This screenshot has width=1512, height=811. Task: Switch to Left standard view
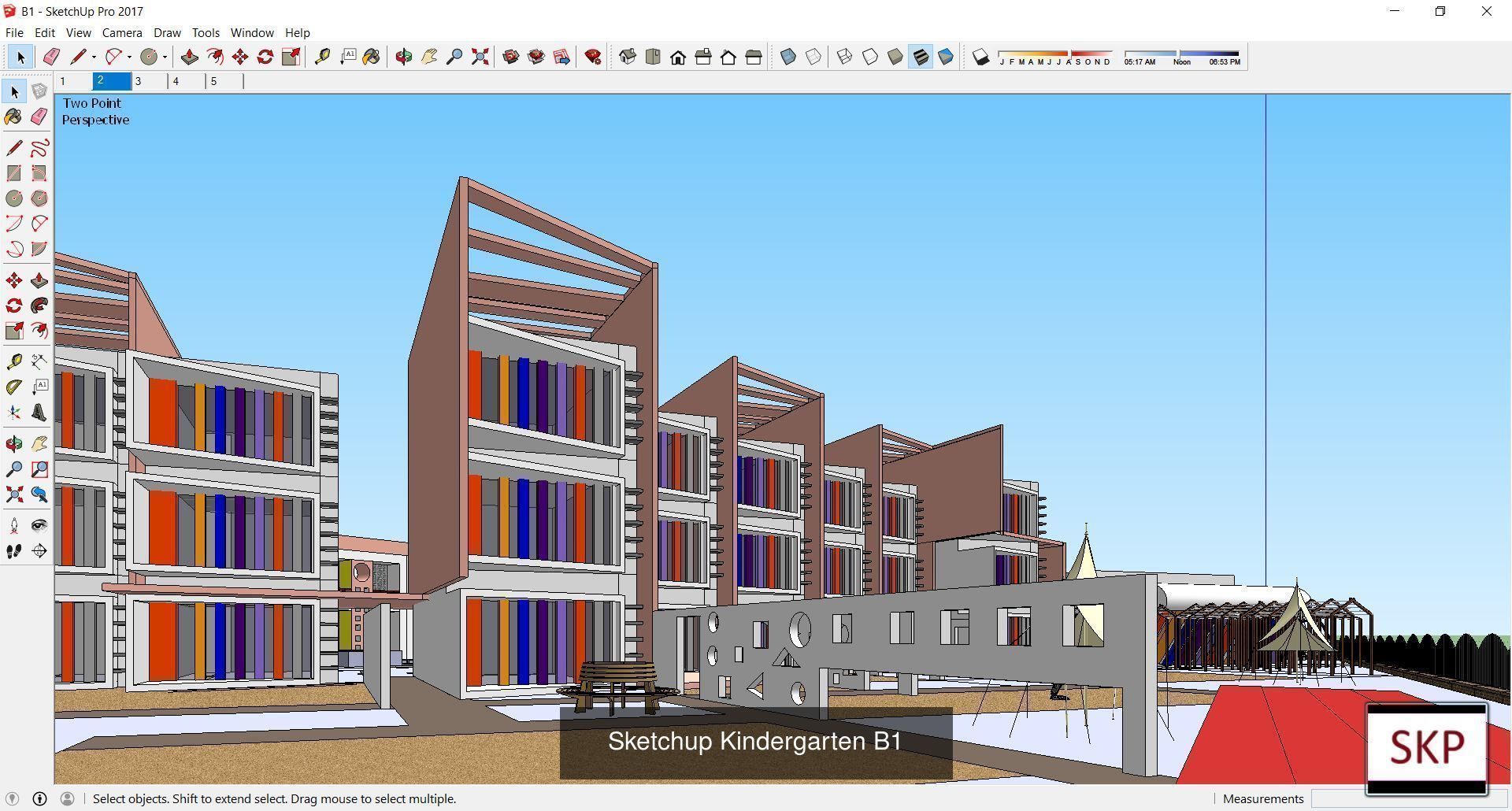(x=753, y=57)
